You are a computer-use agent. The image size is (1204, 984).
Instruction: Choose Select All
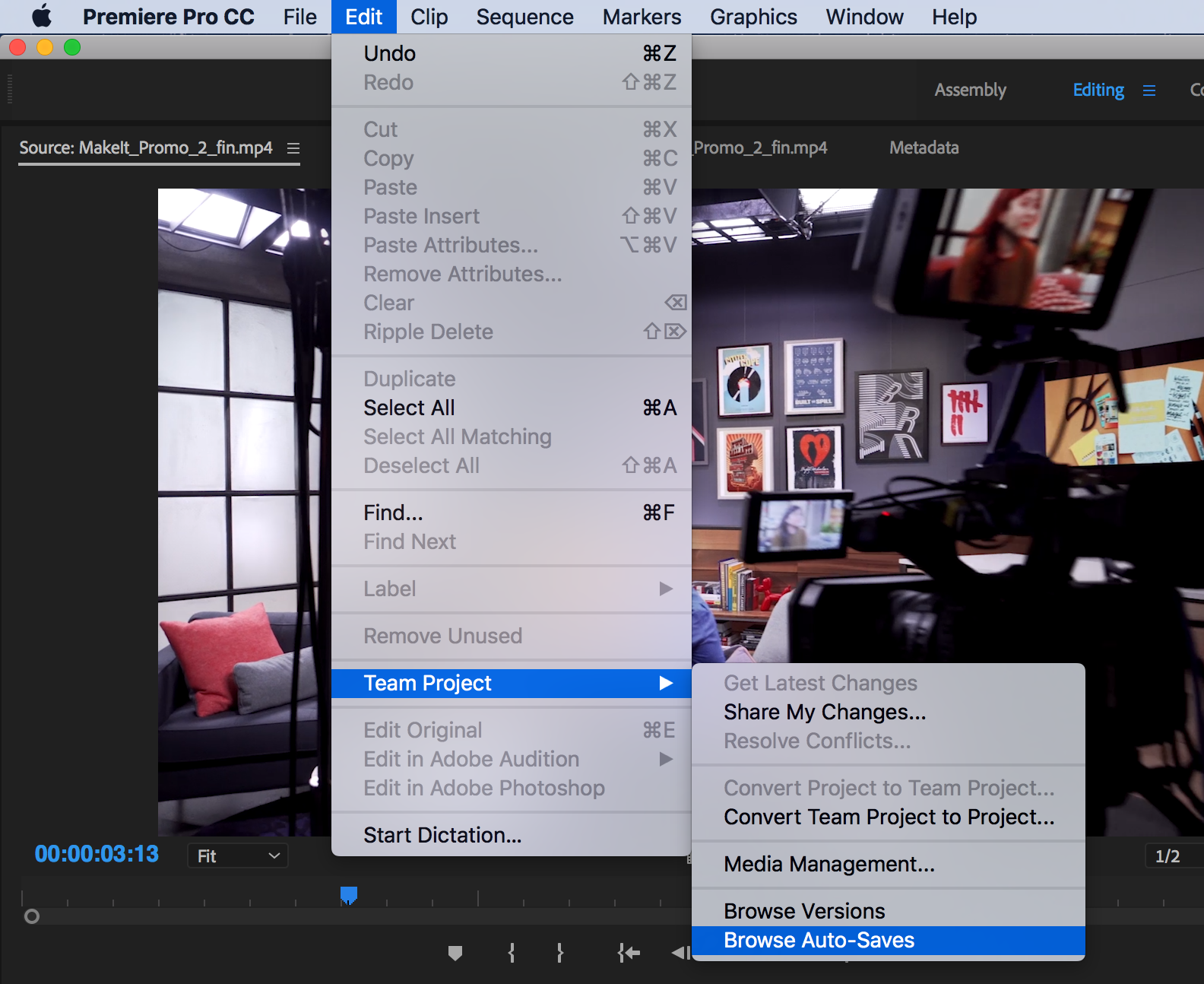click(x=512, y=408)
